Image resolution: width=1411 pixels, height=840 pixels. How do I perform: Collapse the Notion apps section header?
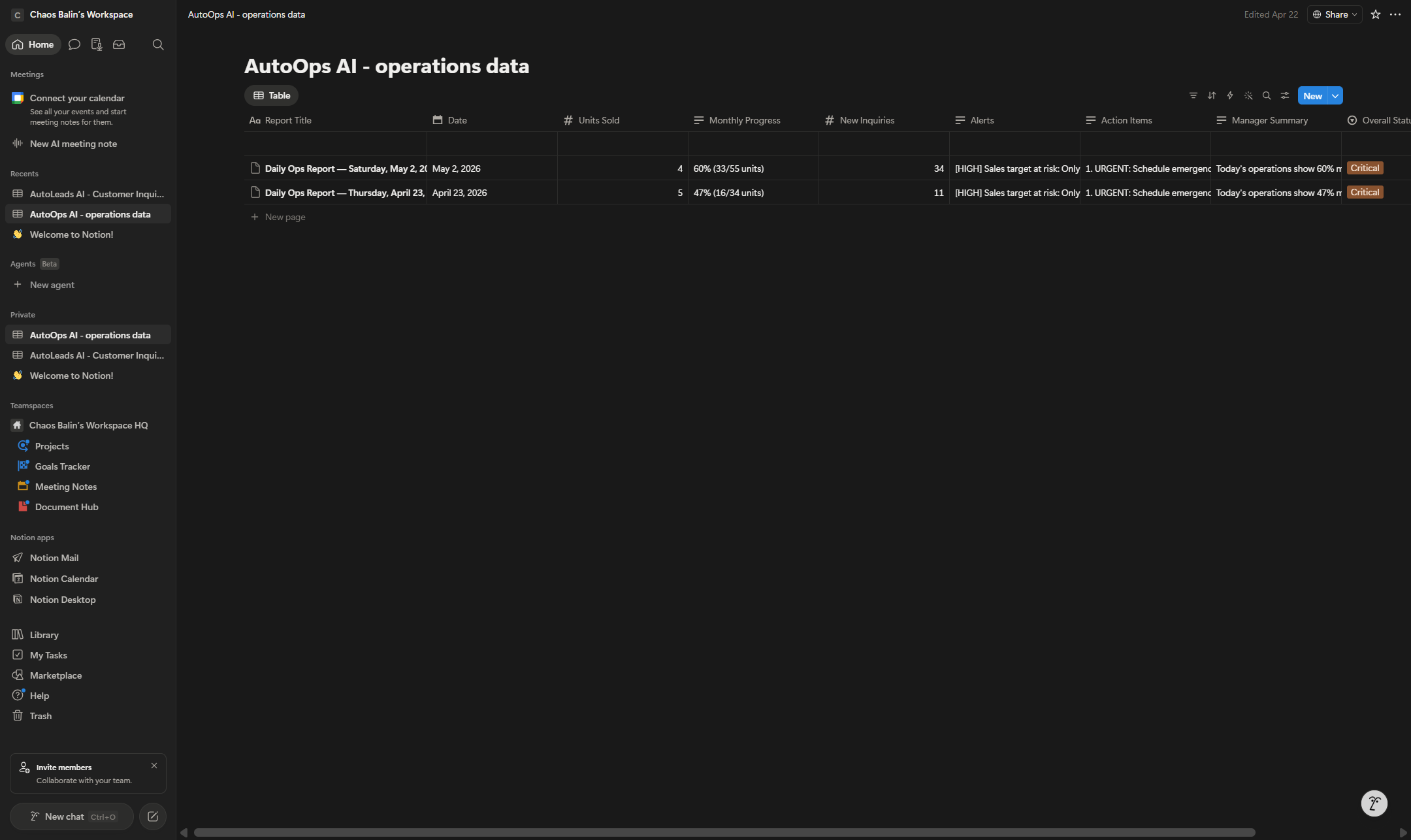pyautogui.click(x=32, y=538)
